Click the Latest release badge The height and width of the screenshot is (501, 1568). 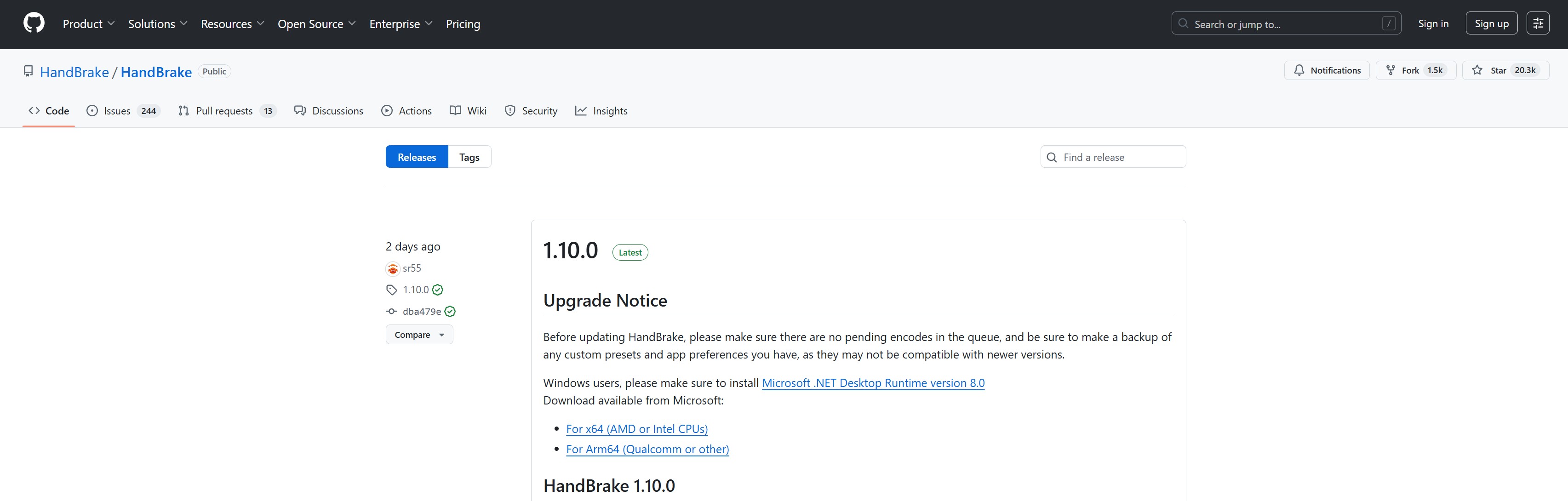tap(630, 253)
